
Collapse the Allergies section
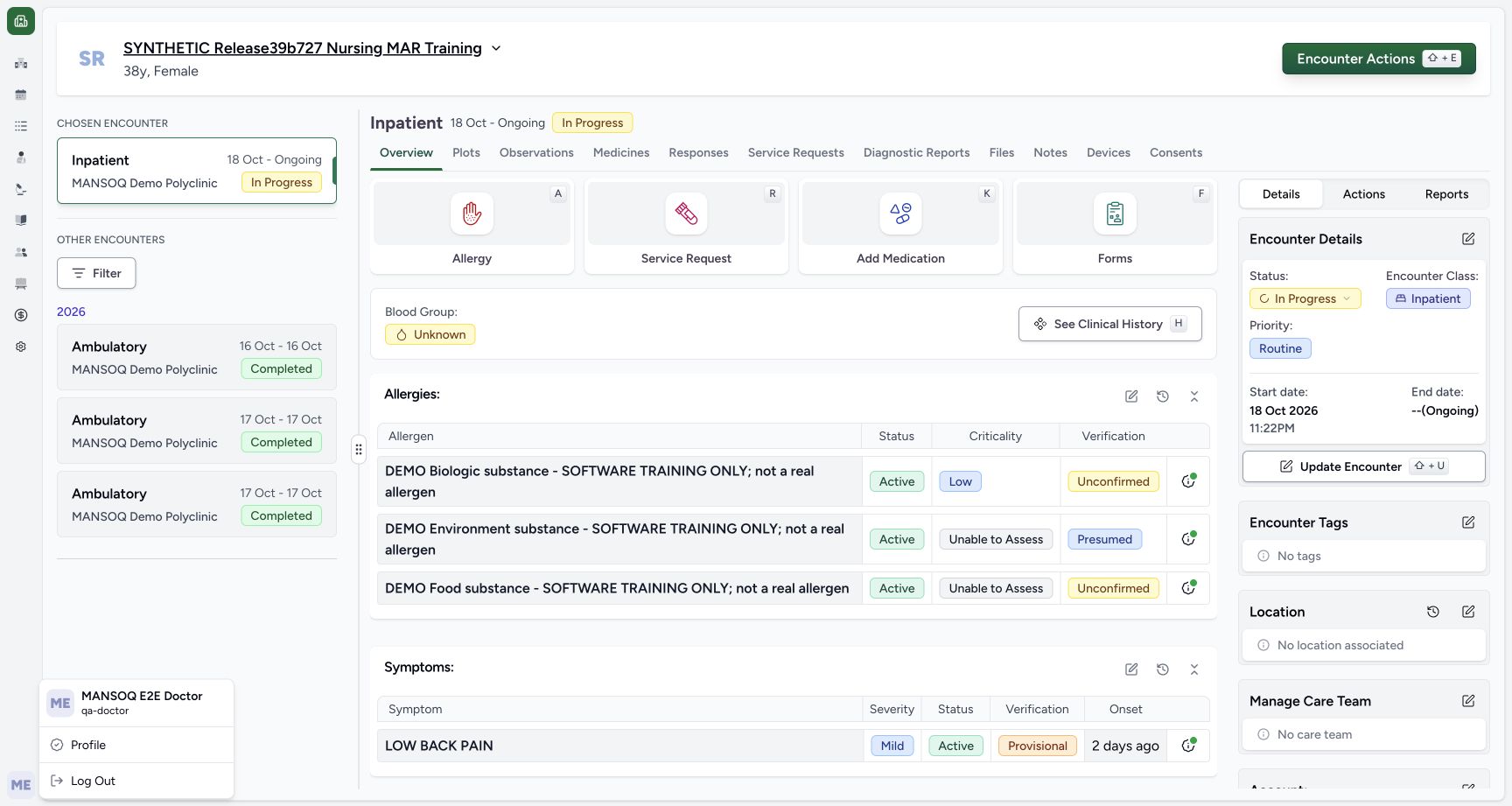1194,396
